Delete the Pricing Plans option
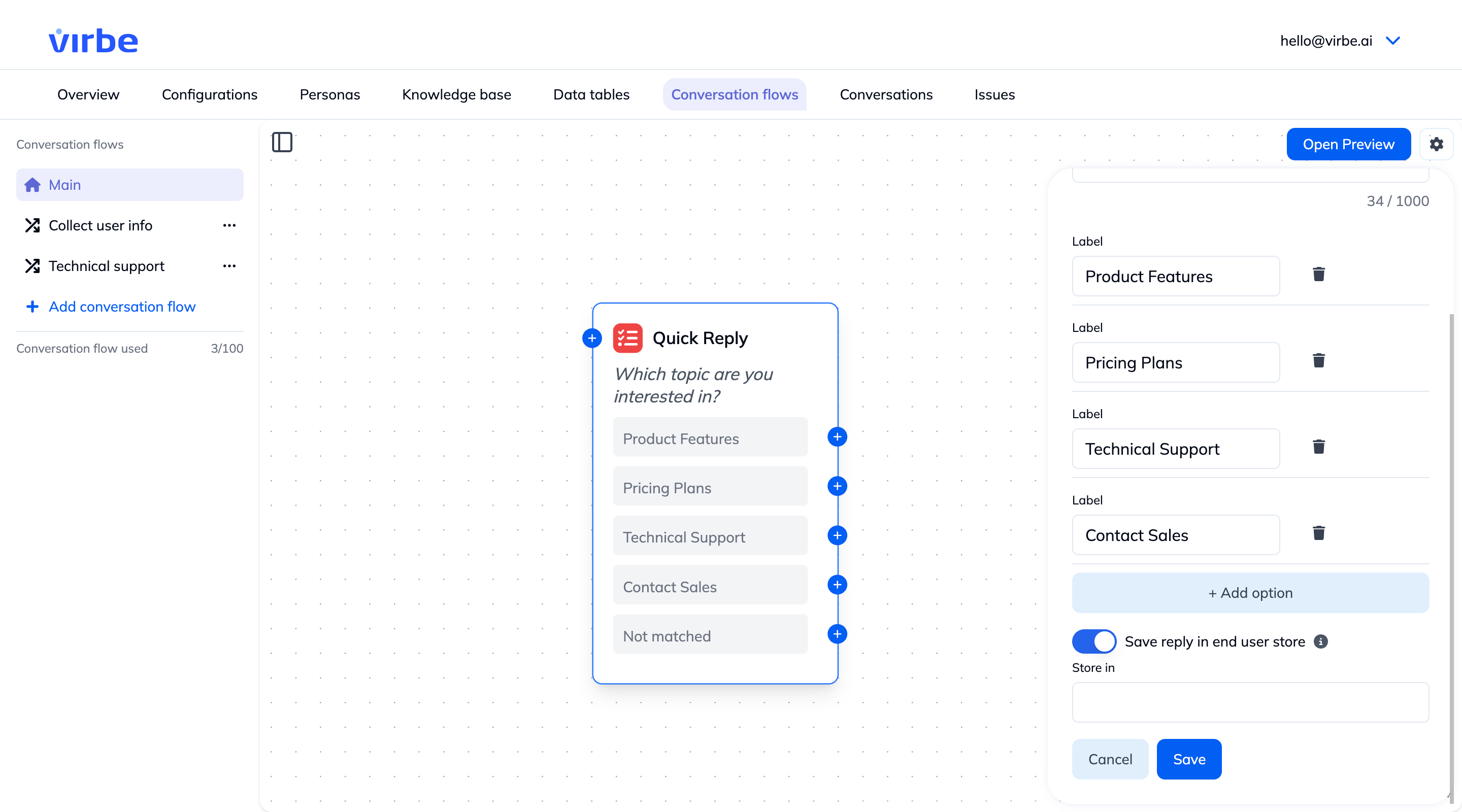The height and width of the screenshot is (812, 1462). pyautogui.click(x=1318, y=361)
